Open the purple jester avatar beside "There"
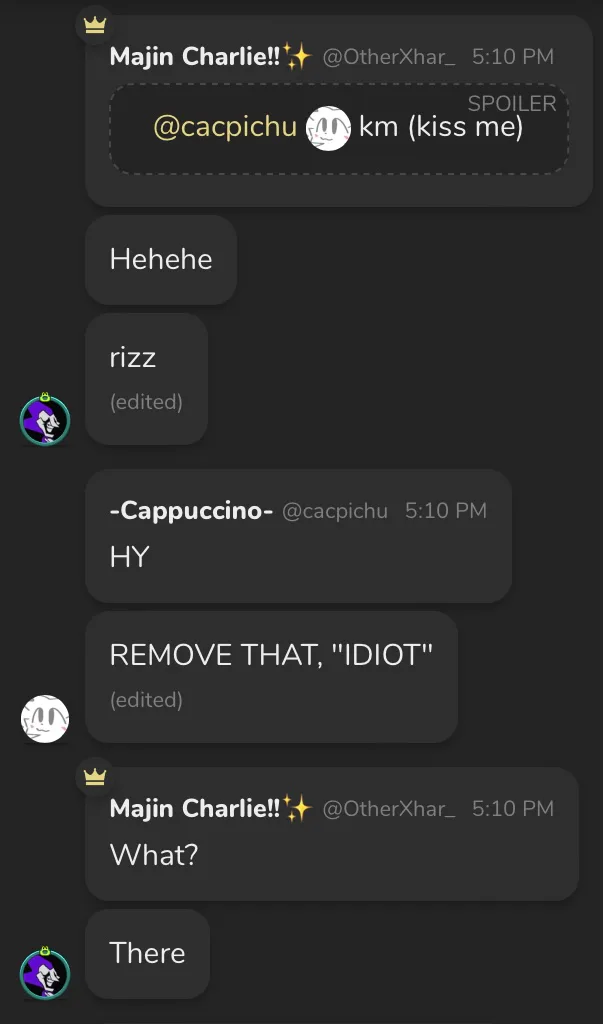The image size is (603, 1024). [45, 973]
